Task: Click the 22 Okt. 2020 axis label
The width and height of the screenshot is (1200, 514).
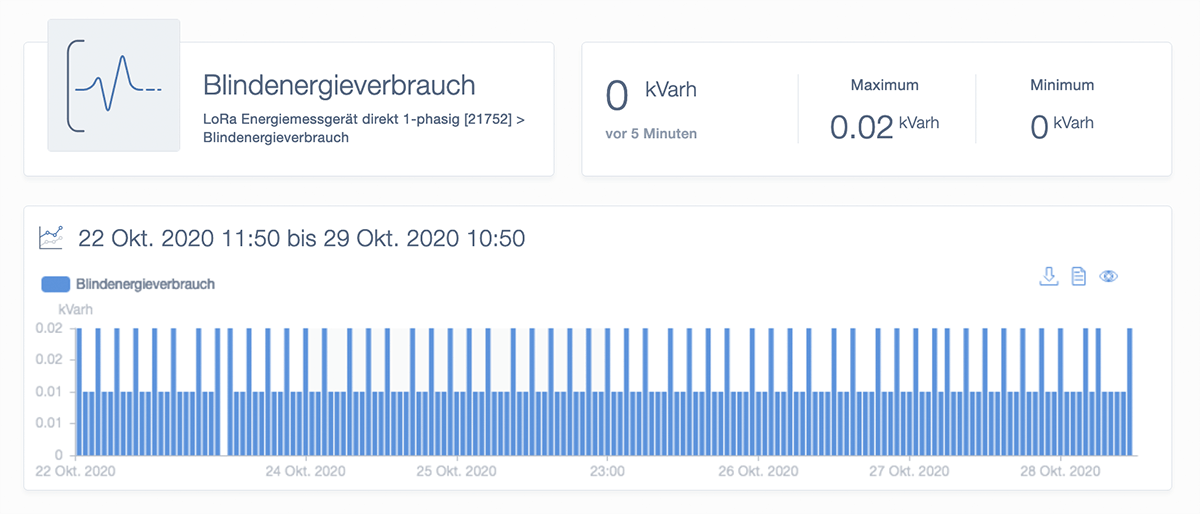Action: coord(75,471)
